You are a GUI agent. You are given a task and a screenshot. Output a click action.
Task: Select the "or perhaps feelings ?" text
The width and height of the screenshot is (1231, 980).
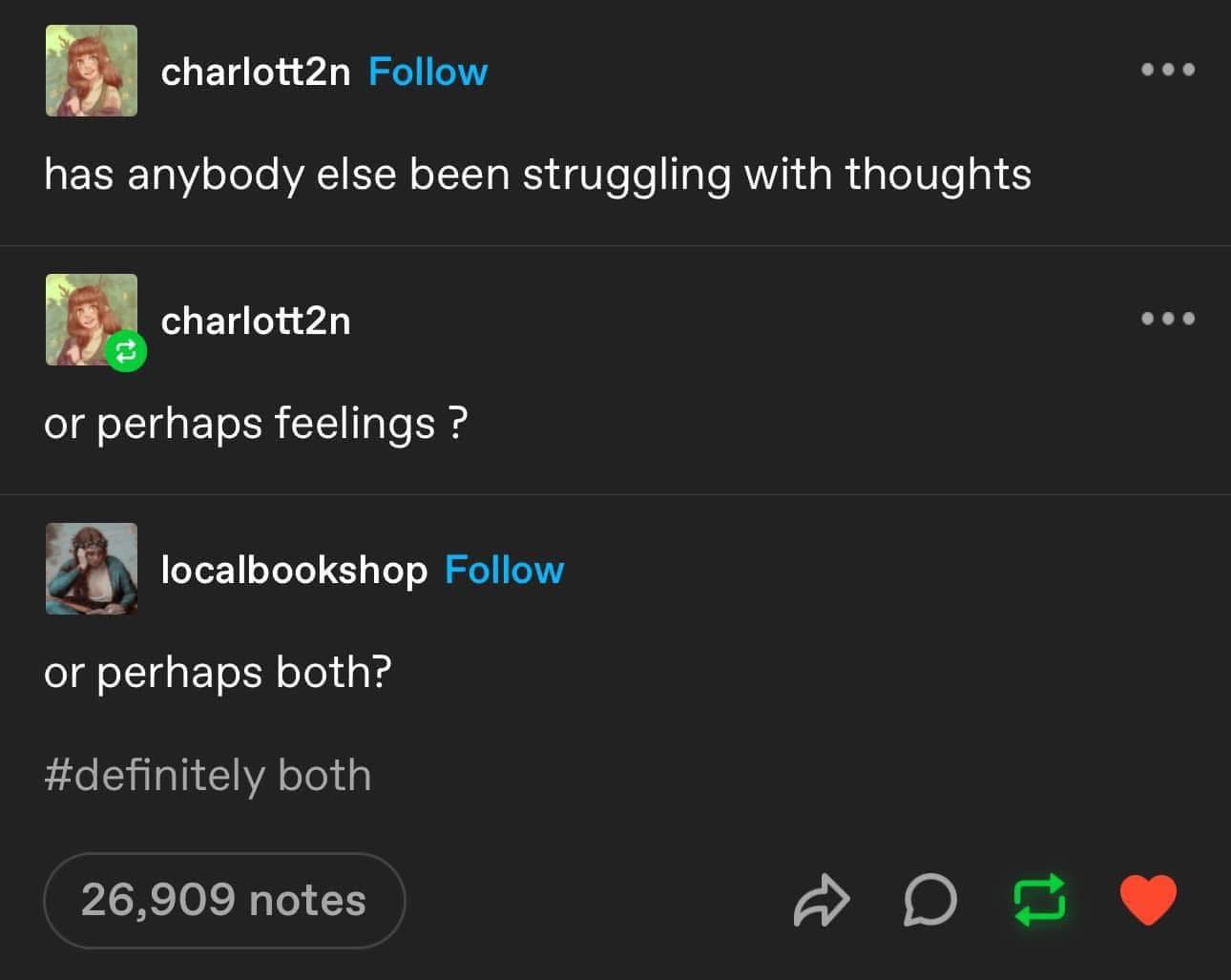[256, 424]
